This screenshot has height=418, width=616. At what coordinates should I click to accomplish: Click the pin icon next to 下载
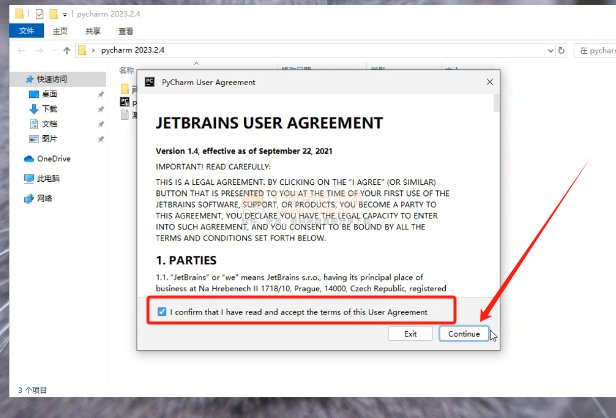tap(101, 109)
